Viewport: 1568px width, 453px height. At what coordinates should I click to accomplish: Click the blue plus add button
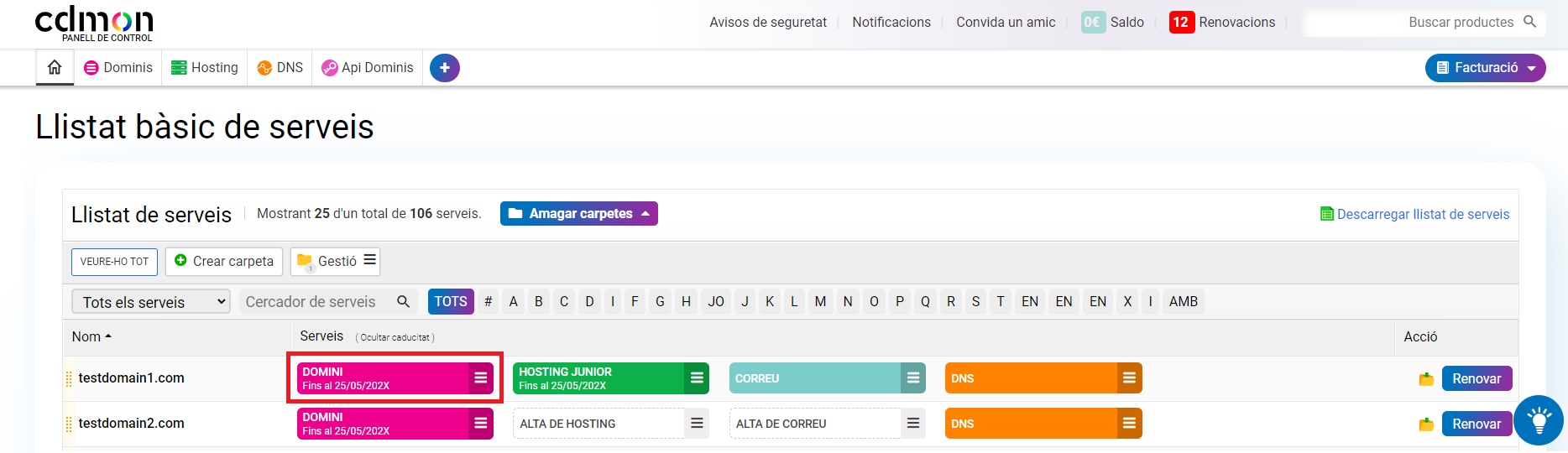coord(444,68)
